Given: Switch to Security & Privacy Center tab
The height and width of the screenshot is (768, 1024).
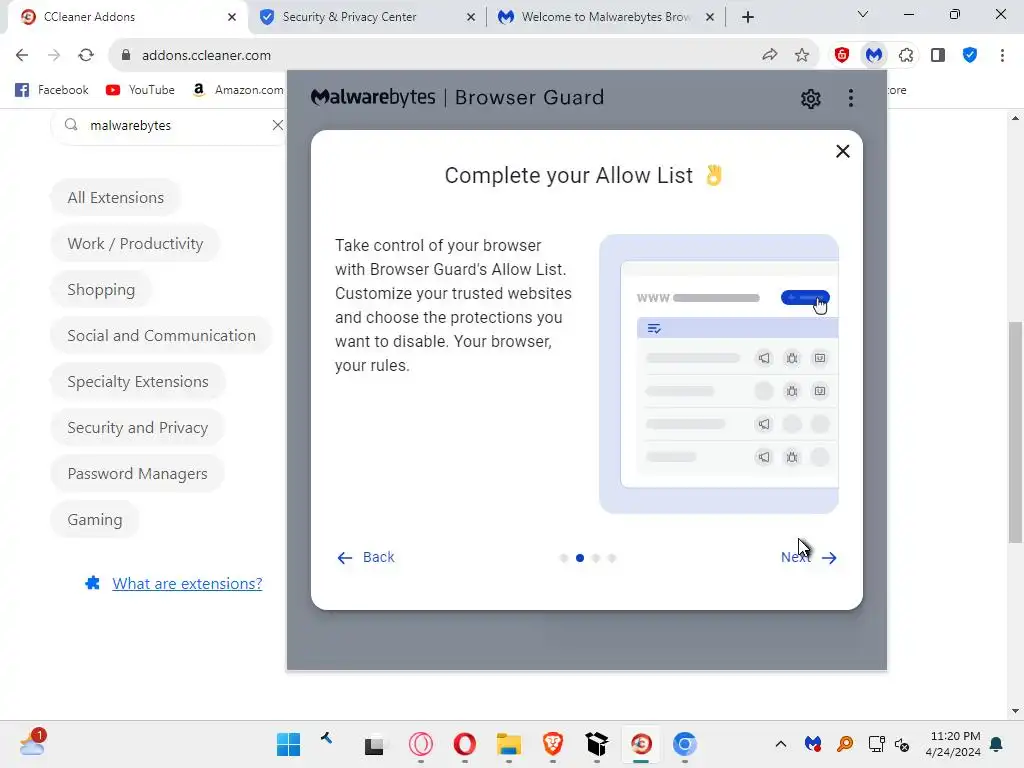Looking at the screenshot, I should (368, 17).
